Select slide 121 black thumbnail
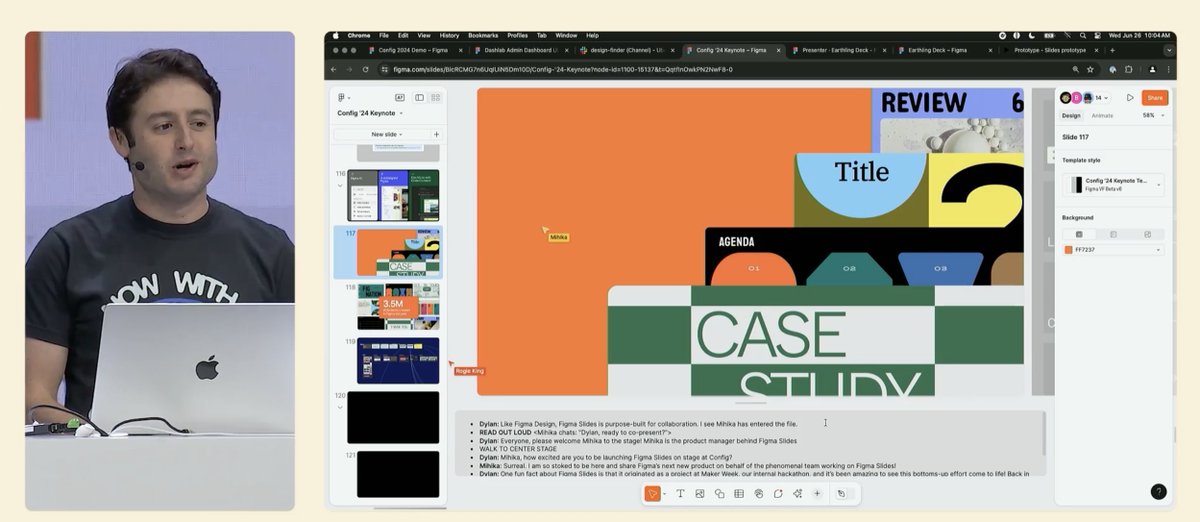Screen dimensions: 1200x522 pyautogui.click(x=398, y=474)
